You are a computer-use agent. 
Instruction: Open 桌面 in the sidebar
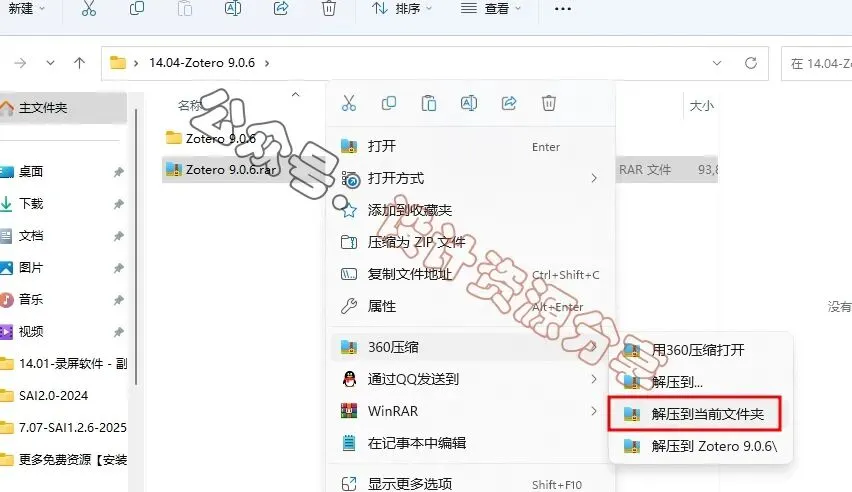pyautogui.click(x=30, y=172)
